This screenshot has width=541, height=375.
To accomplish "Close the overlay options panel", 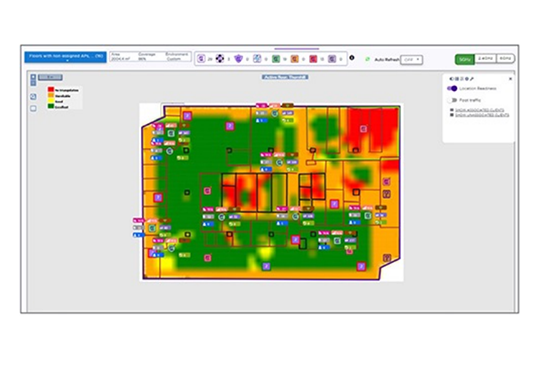I will coord(510,79).
